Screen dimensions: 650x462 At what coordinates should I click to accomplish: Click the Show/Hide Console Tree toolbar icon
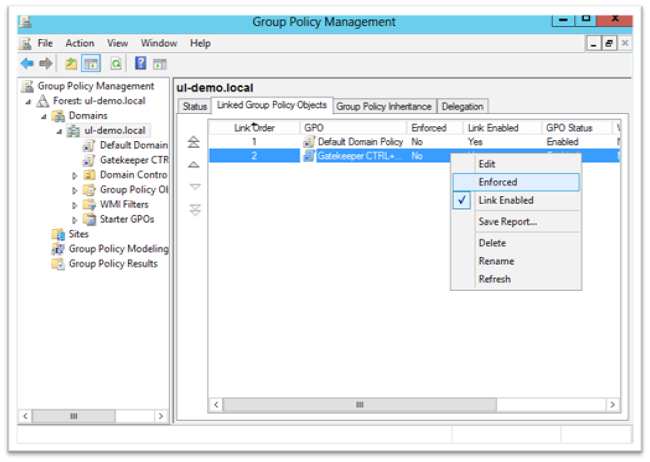(x=91, y=64)
